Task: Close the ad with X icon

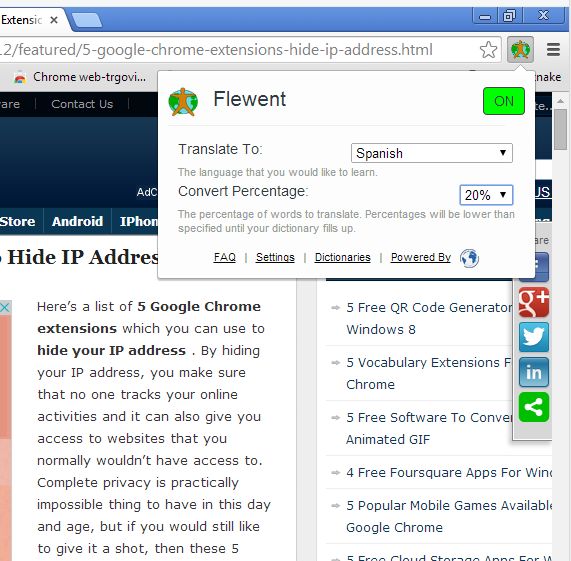Action: click(5, 307)
